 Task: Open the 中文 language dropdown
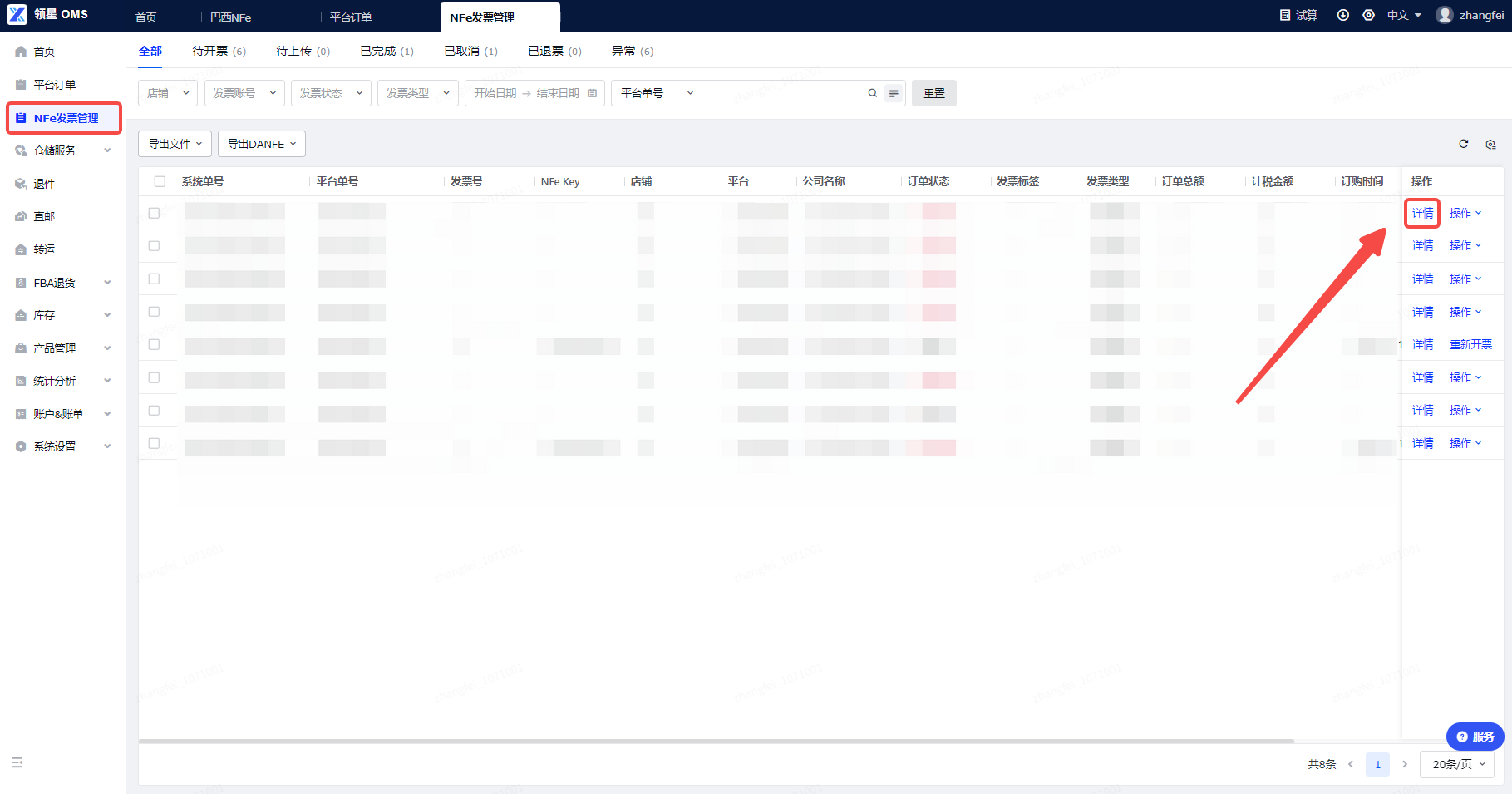click(x=1404, y=15)
